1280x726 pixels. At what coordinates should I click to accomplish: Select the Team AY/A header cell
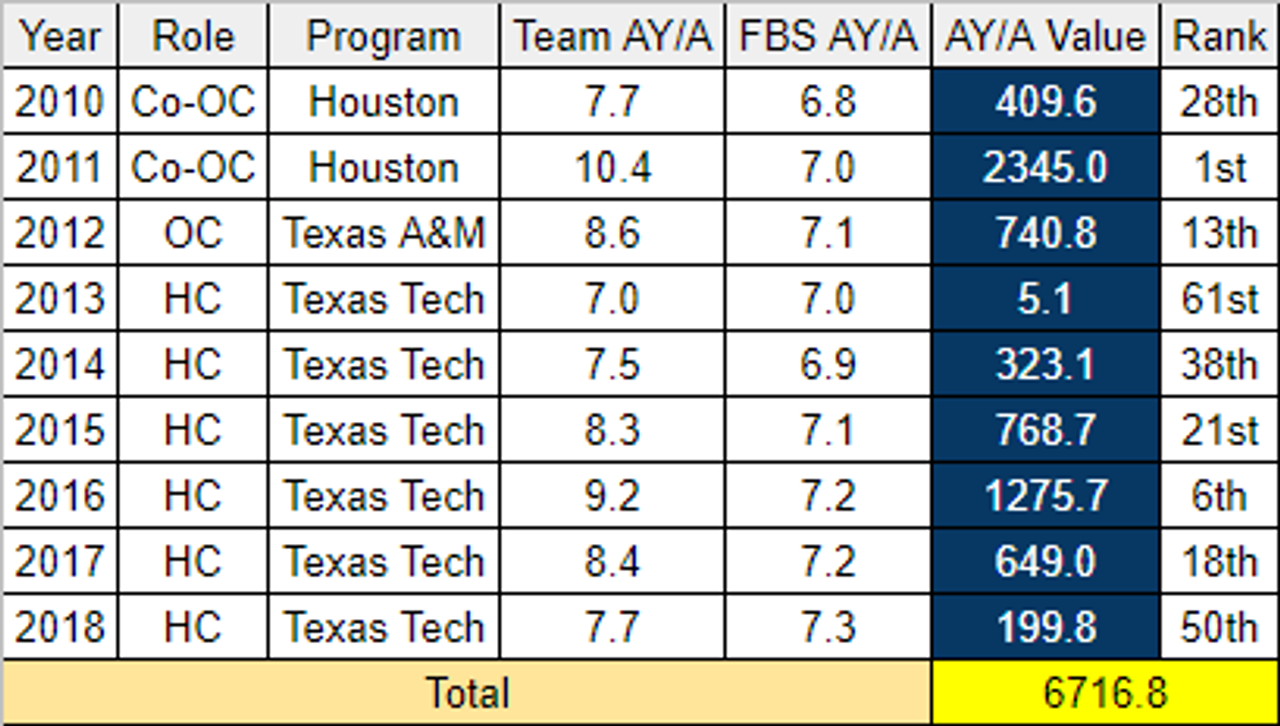tap(613, 37)
